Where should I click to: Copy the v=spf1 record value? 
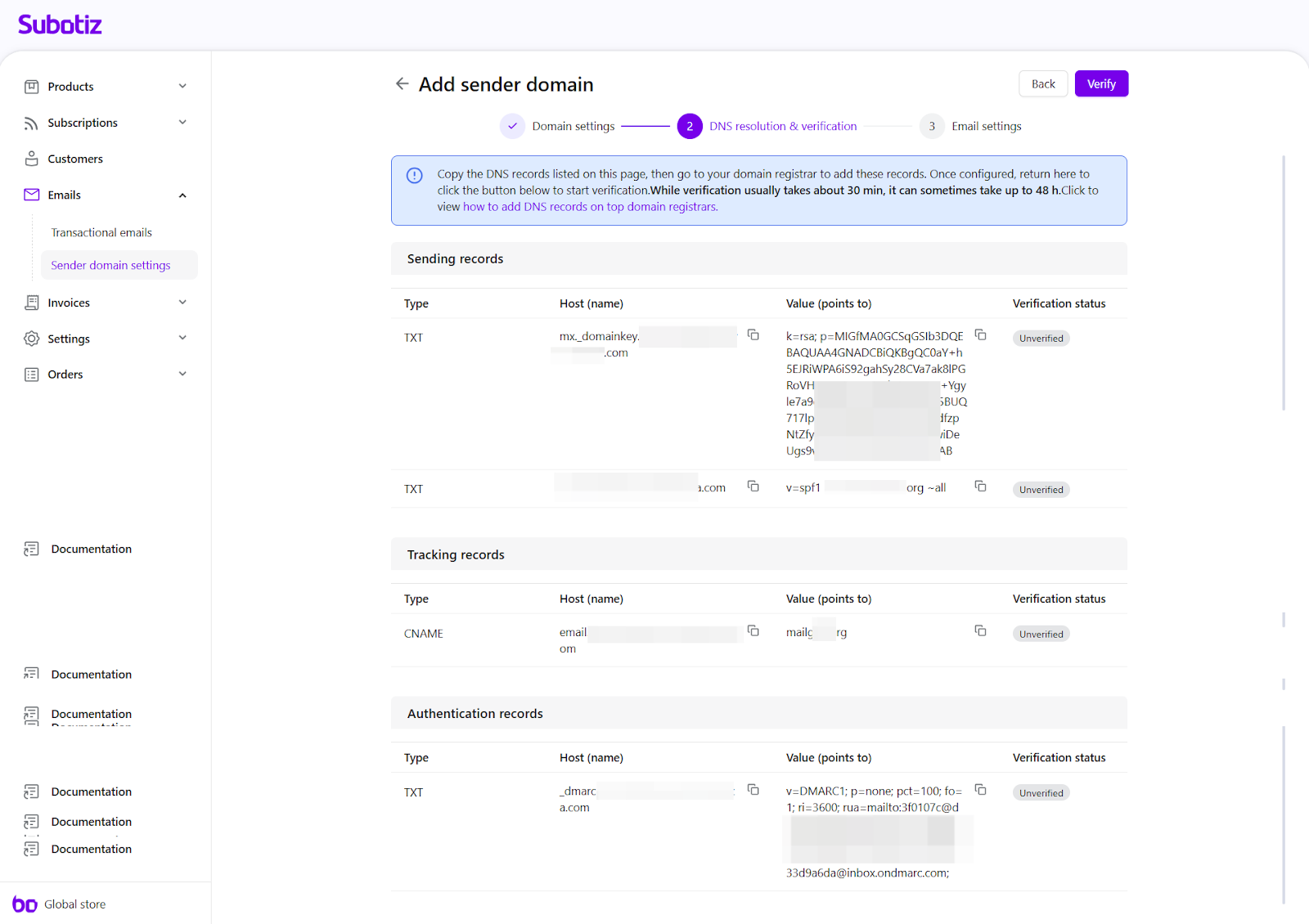click(x=980, y=487)
